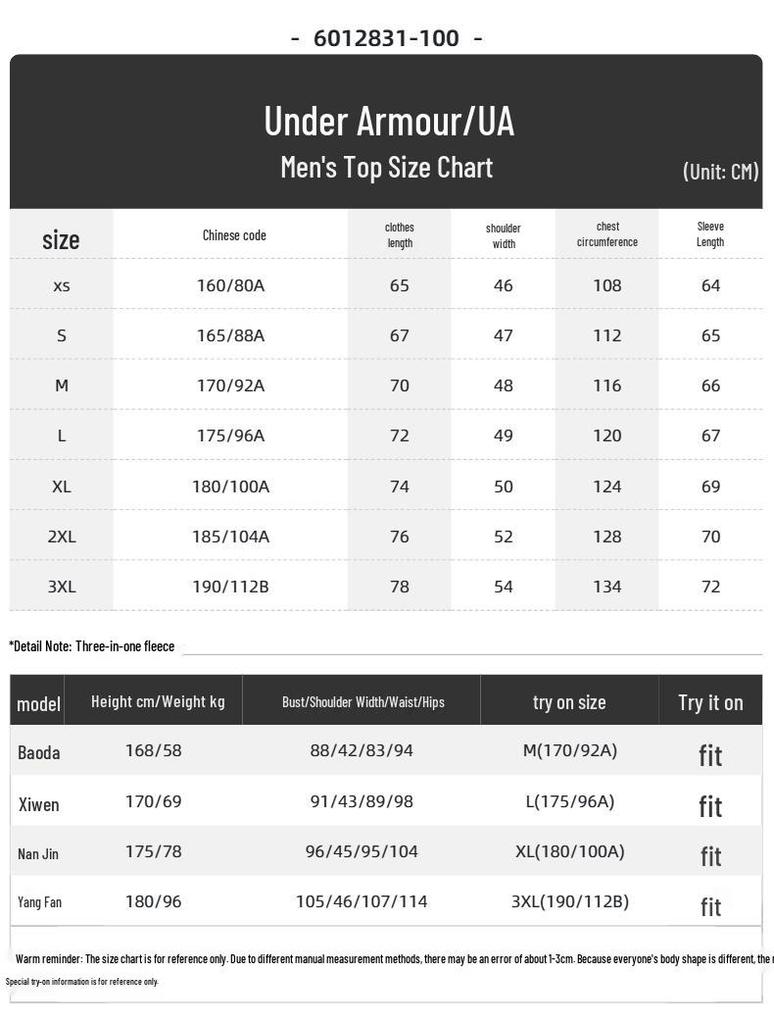Click the try on size header
This screenshot has width=774, height=1024.
pos(569,703)
